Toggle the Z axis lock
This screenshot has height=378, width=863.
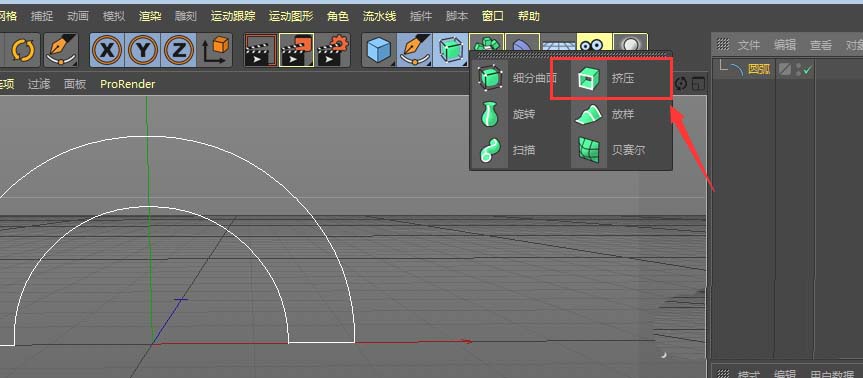click(x=179, y=51)
